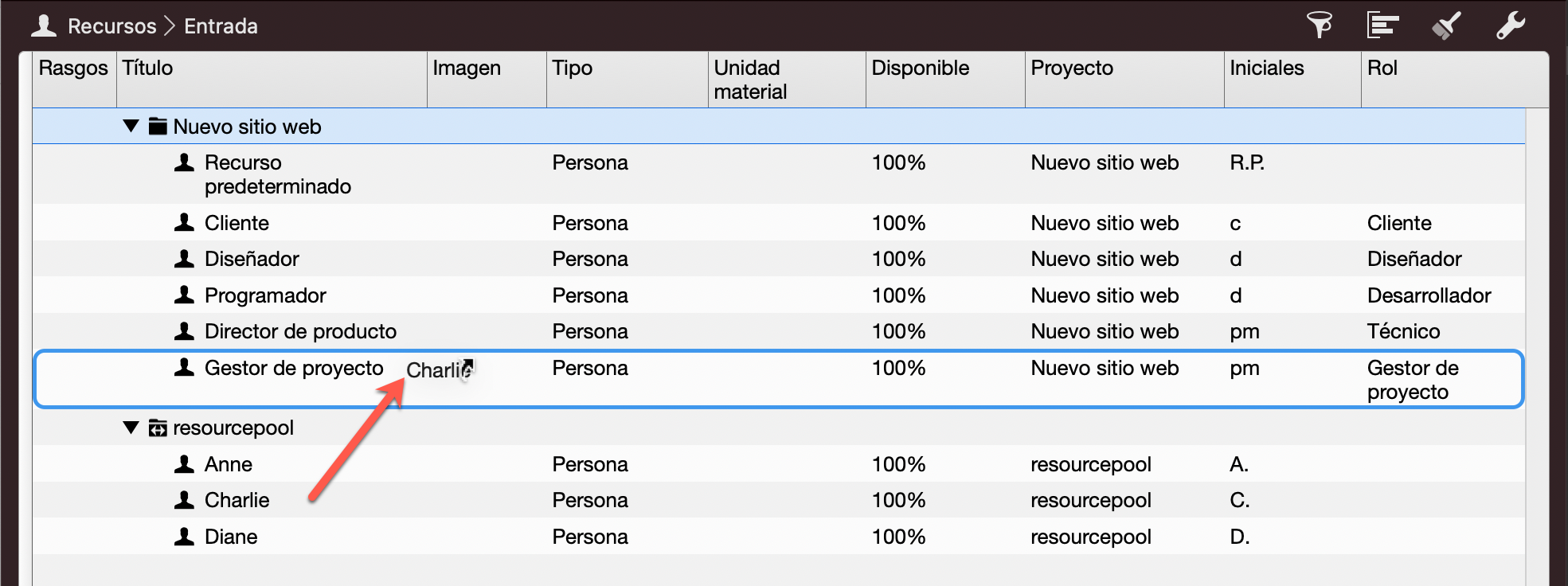Click the person icon next to Anne
The width and height of the screenshot is (1568, 586).
coord(183,463)
